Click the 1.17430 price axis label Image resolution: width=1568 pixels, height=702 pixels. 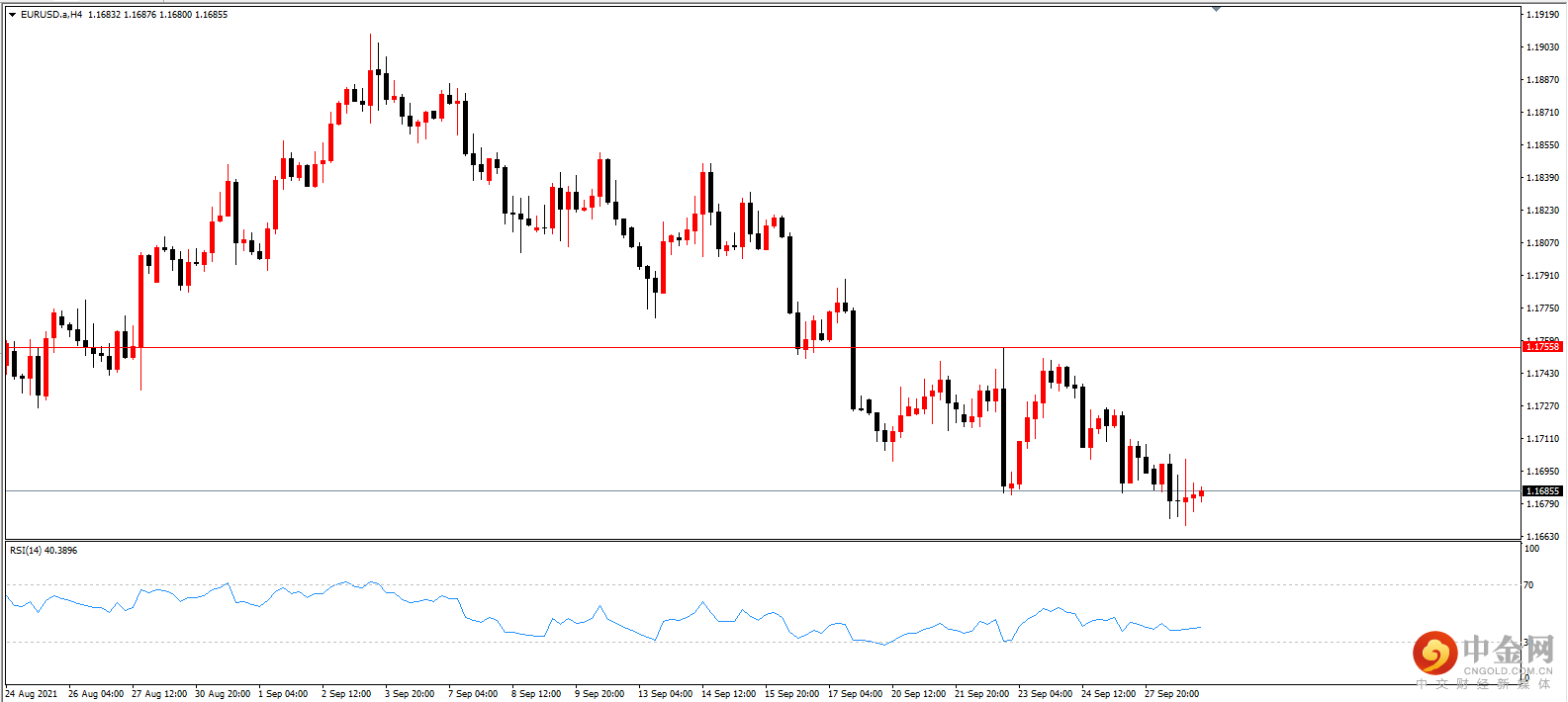click(1542, 374)
